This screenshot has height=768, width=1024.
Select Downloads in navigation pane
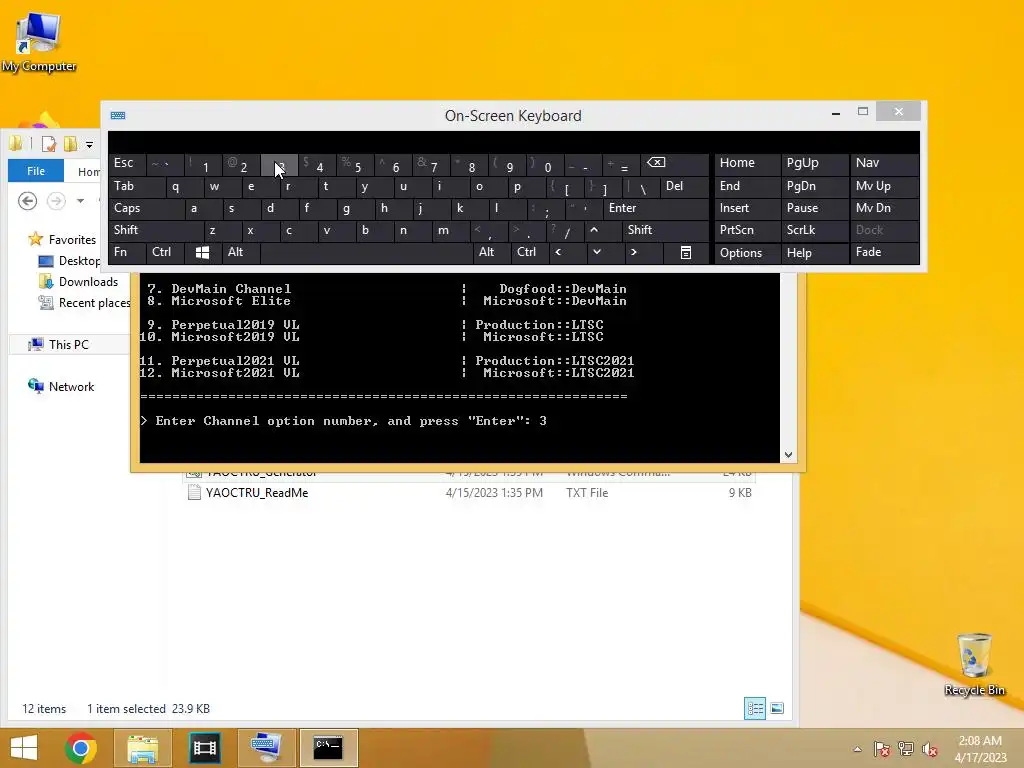pyautogui.click(x=79, y=282)
